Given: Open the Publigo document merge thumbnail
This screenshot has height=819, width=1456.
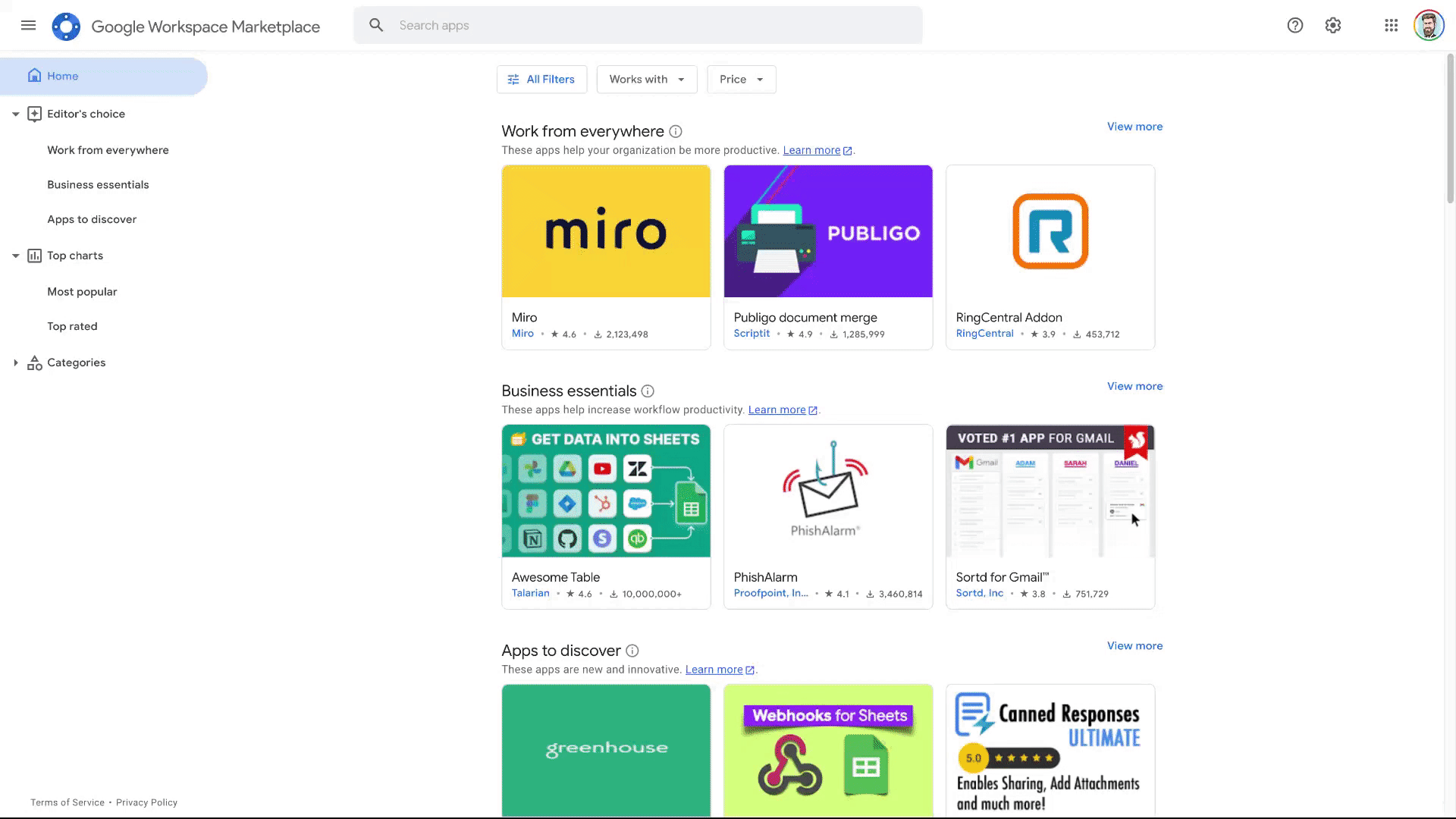Looking at the screenshot, I should tap(828, 231).
